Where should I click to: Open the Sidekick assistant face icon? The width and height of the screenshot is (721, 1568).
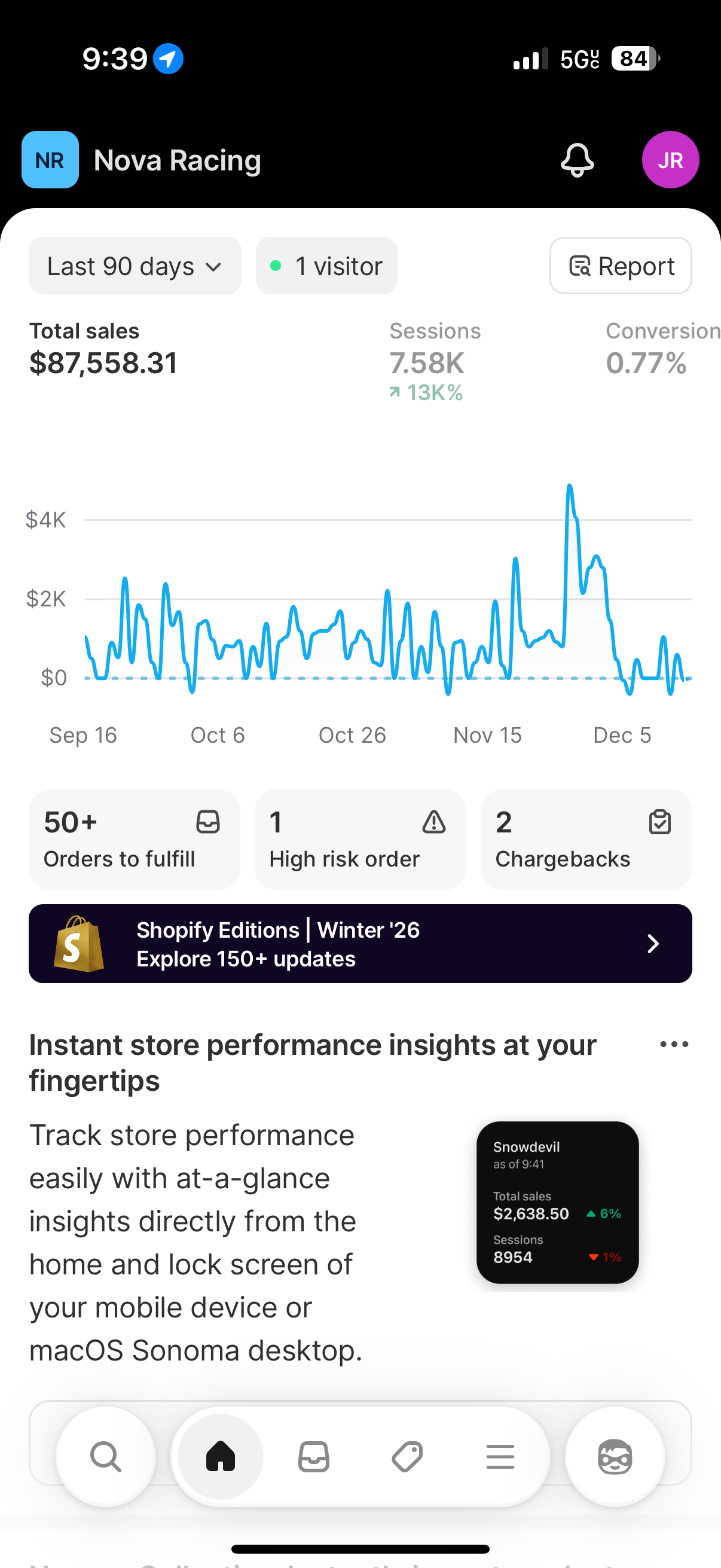615,1457
